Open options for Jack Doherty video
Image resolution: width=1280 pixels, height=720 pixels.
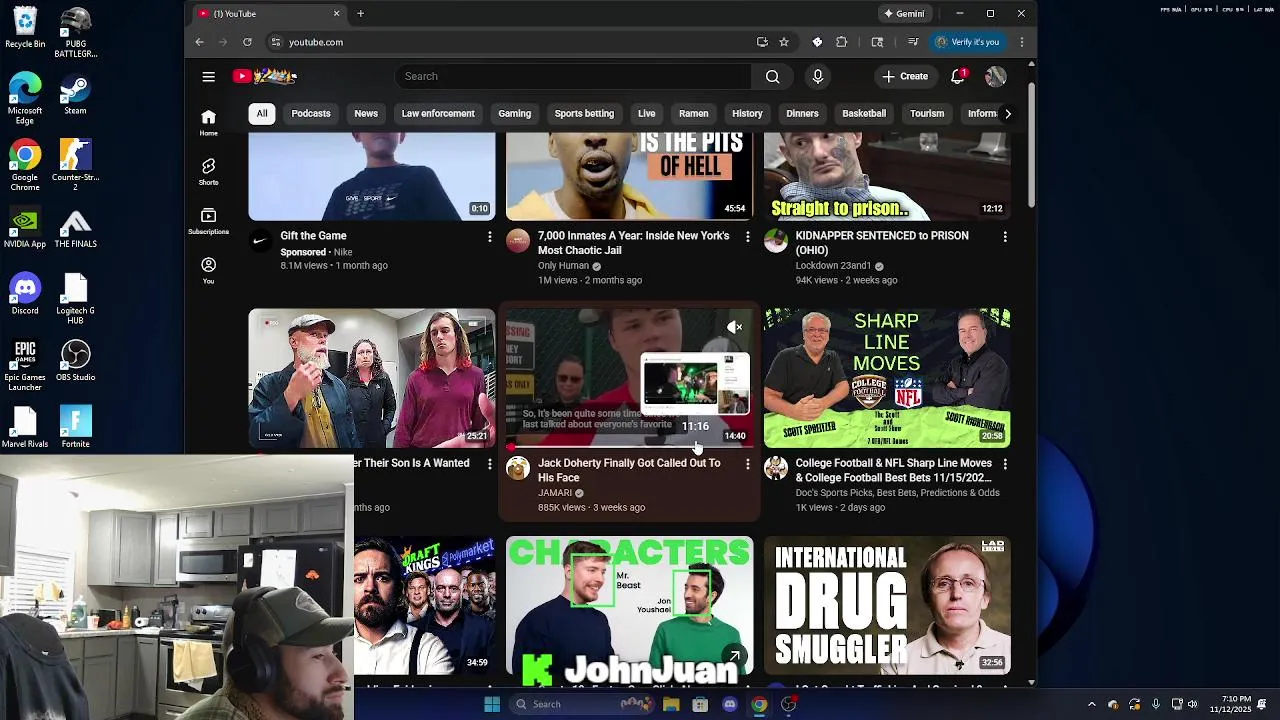coord(747,464)
